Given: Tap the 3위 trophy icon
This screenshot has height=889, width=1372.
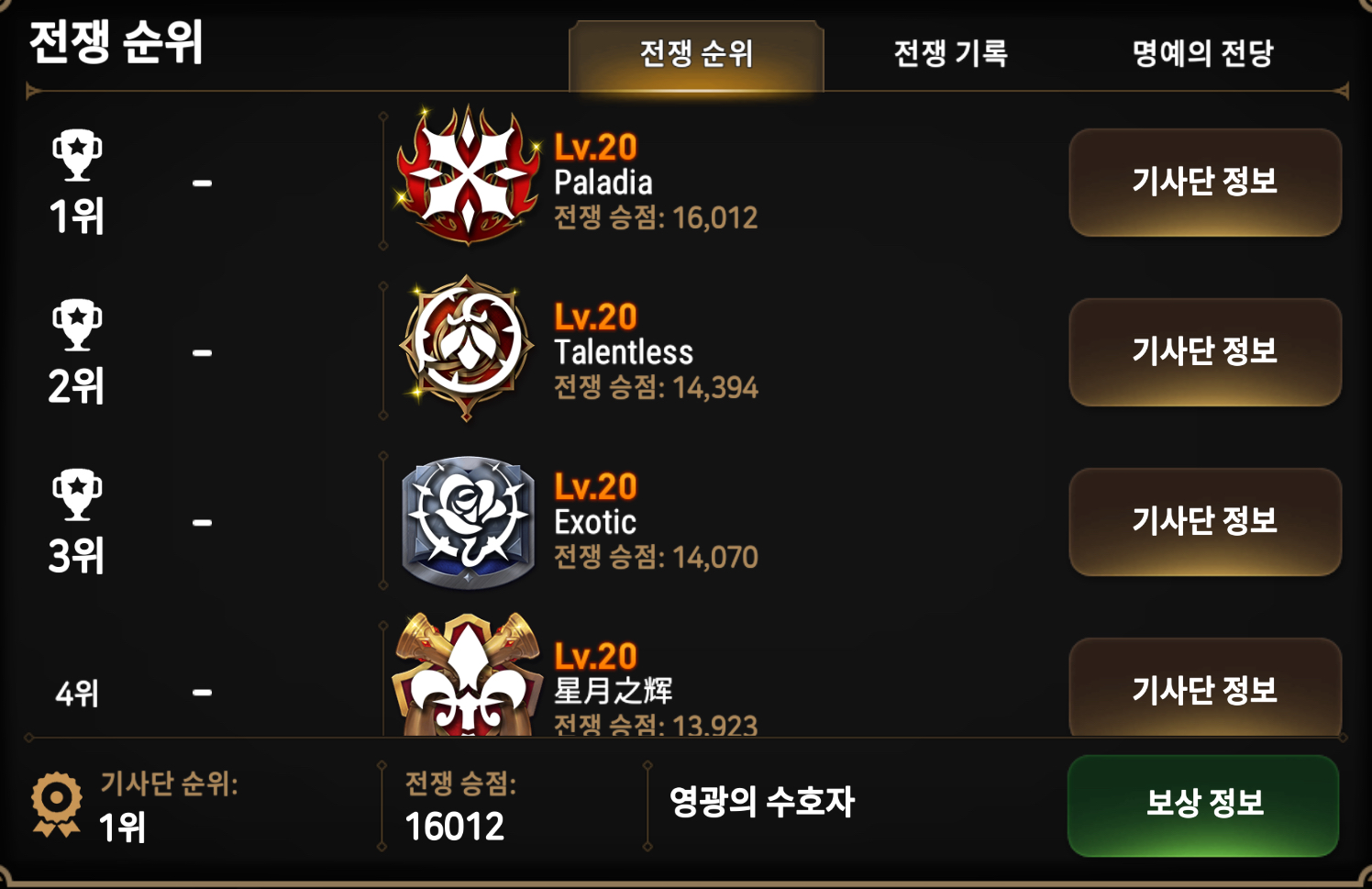Looking at the screenshot, I should 77,495.
